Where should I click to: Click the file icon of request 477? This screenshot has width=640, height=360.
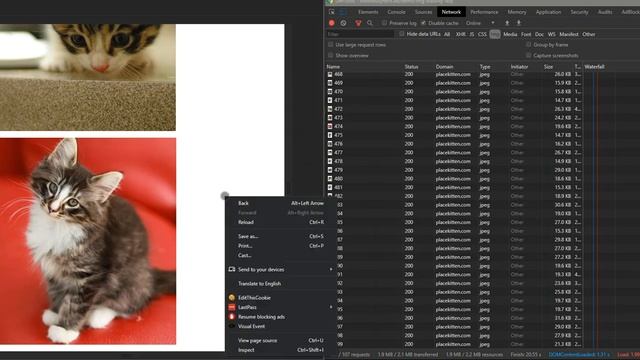tap(330, 153)
